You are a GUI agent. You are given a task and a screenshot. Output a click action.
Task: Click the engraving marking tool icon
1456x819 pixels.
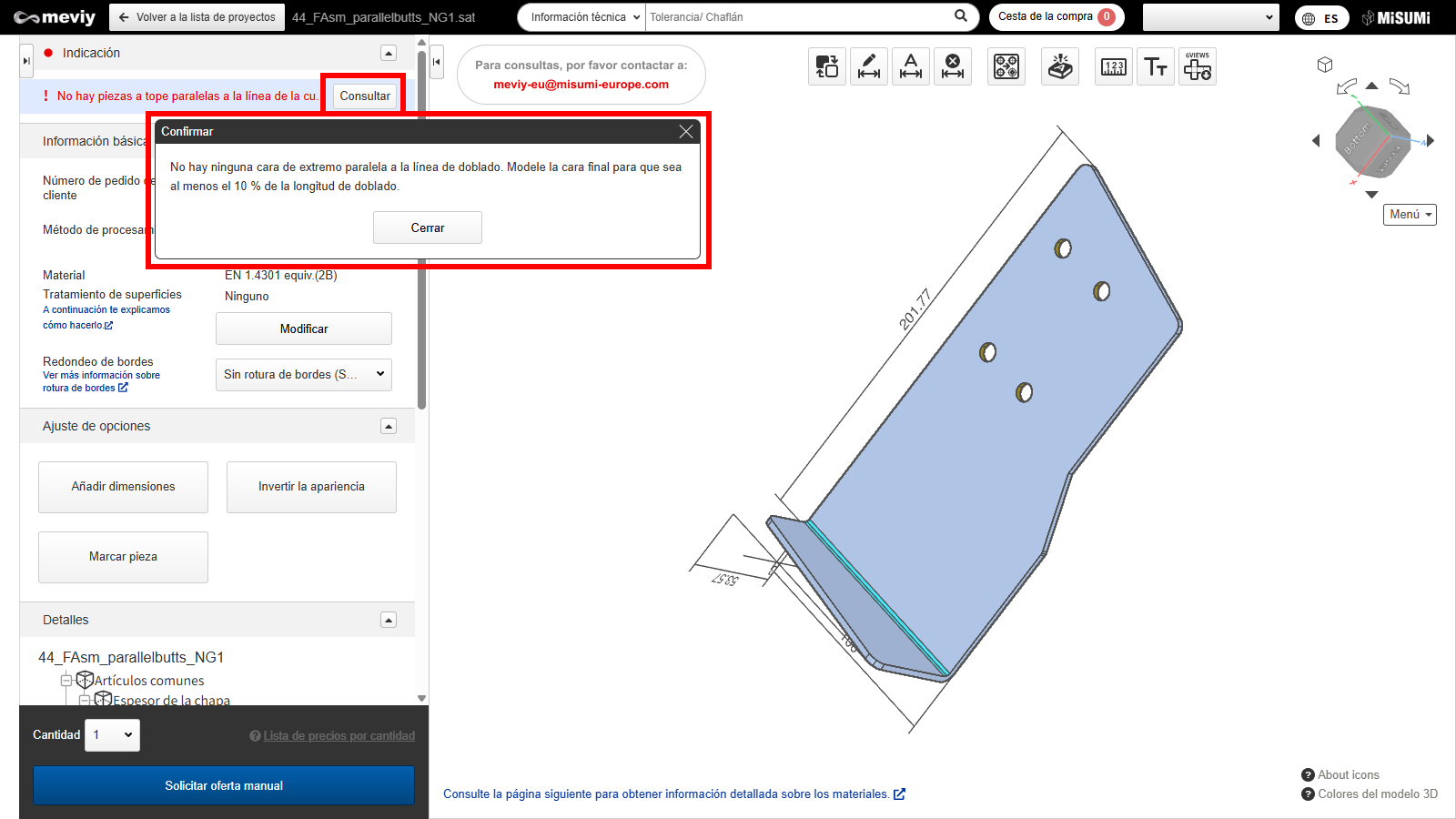1060,66
